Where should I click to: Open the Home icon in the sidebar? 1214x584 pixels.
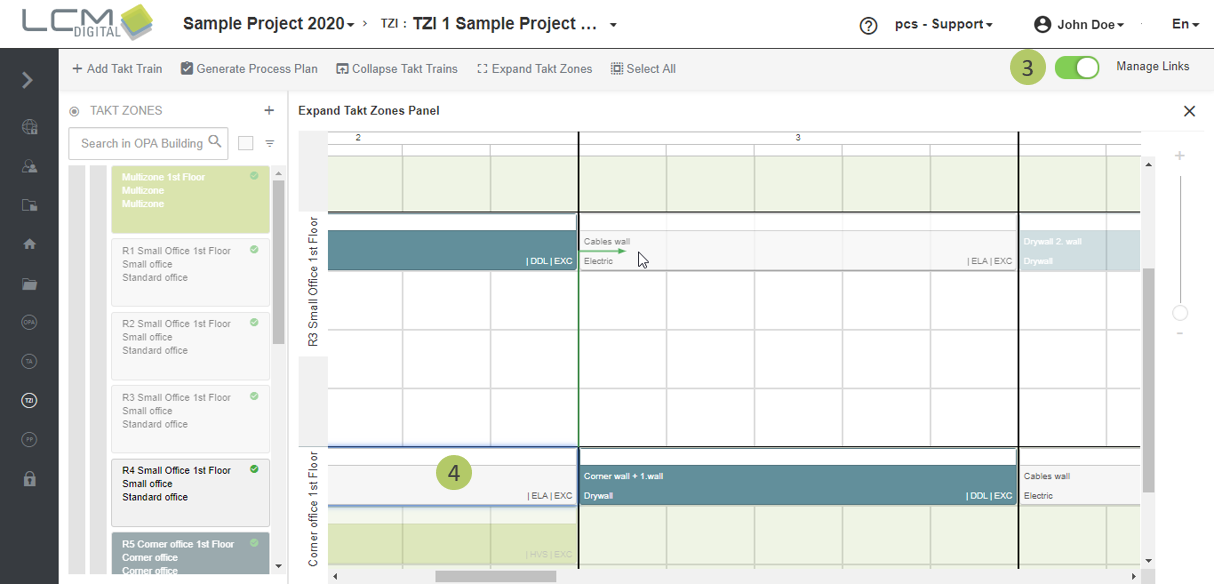pyautogui.click(x=29, y=244)
